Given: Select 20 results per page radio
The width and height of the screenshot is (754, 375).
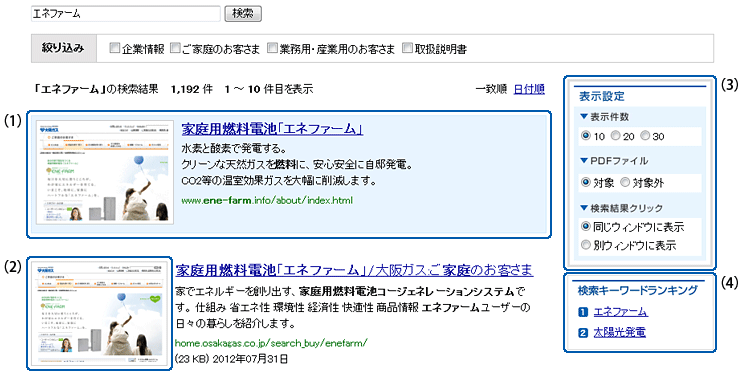Looking at the screenshot, I should point(615,136).
